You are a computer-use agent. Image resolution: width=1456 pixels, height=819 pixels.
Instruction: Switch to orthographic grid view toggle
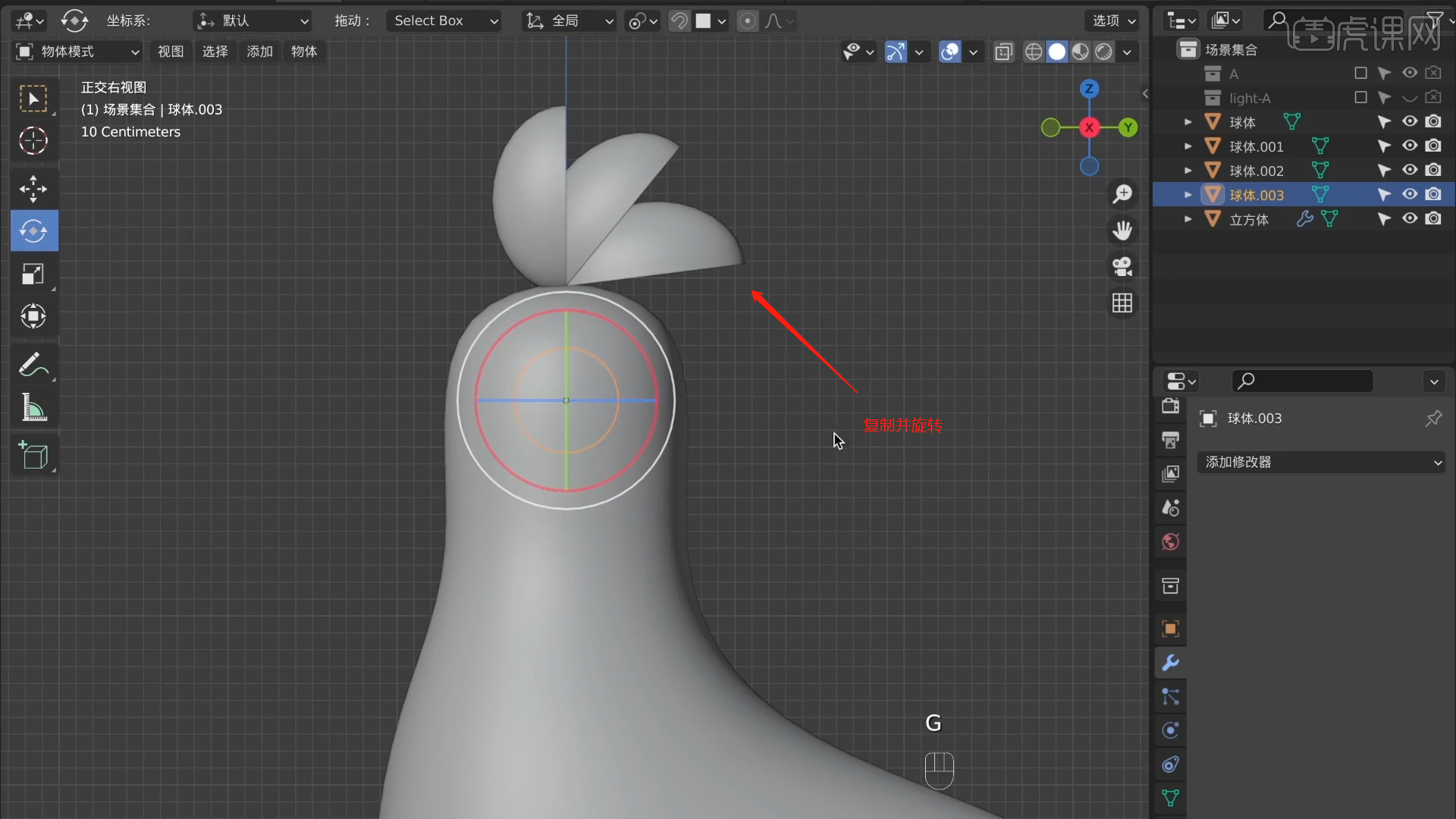click(x=1122, y=303)
